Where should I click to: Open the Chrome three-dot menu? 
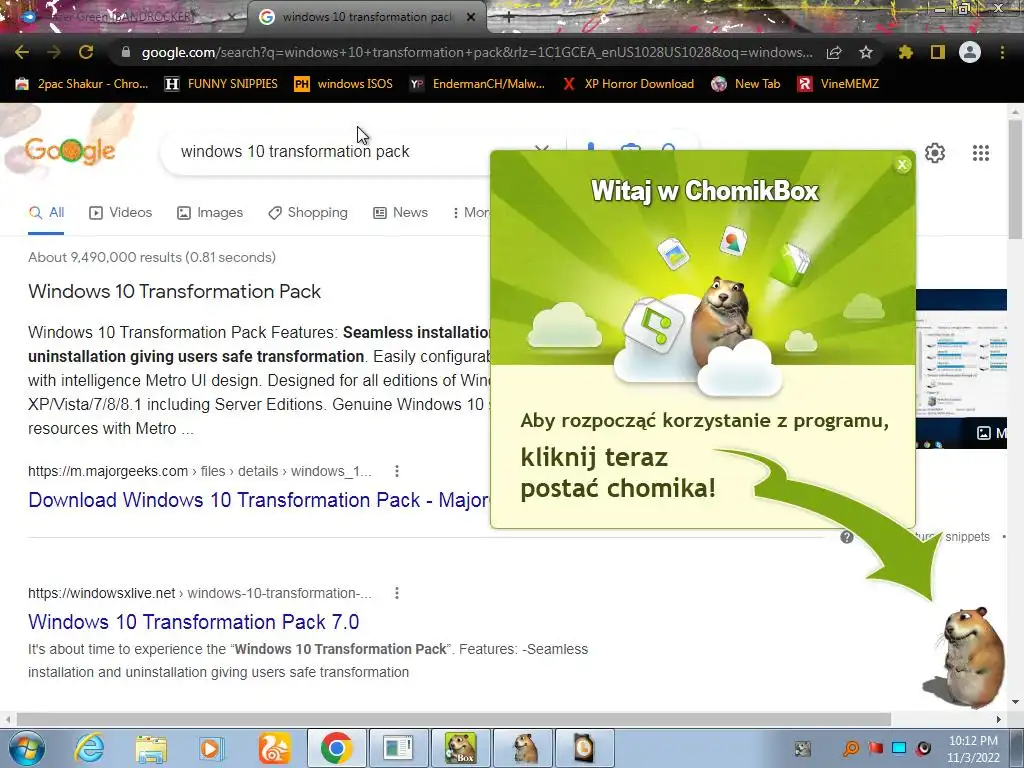coord(1002,52)
